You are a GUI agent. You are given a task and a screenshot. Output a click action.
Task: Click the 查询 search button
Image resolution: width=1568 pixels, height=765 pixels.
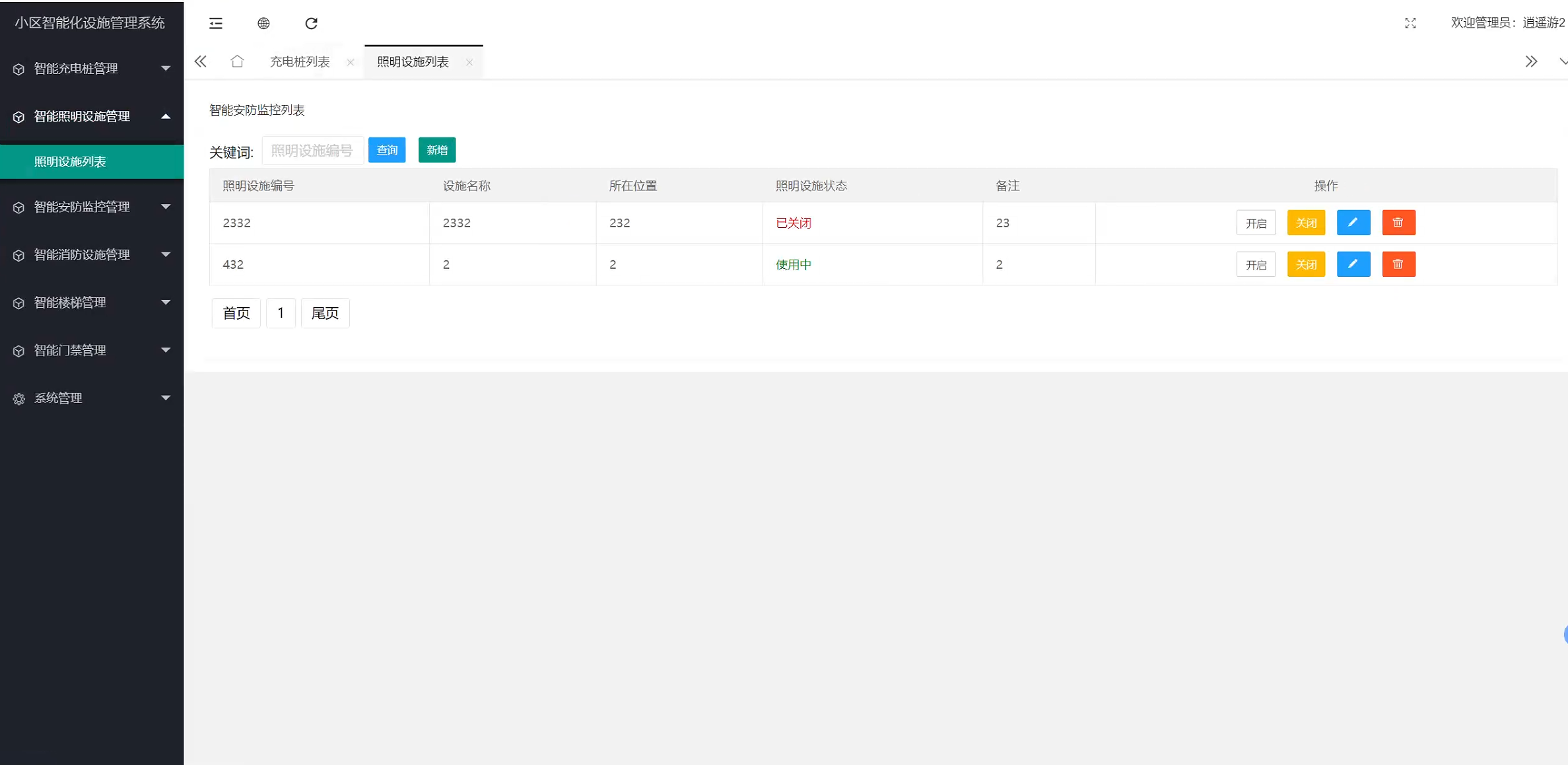point(386,150)
